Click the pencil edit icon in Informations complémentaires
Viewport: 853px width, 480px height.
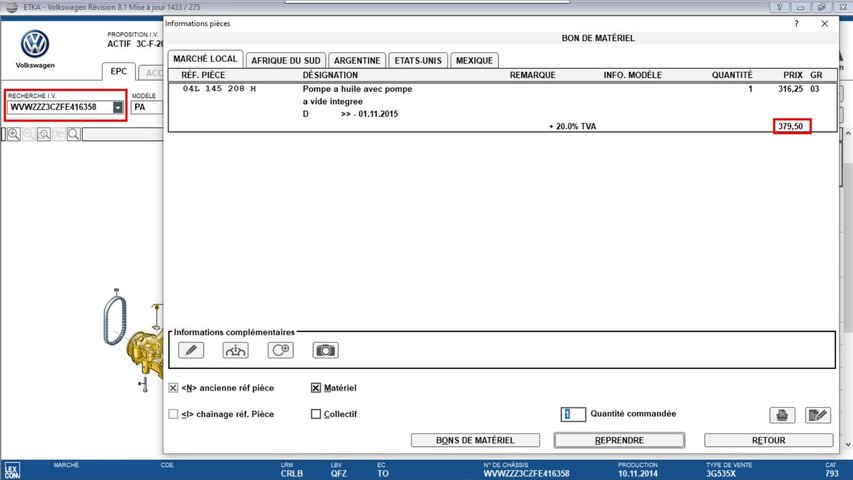pyautogui.click(x=191, y=350)
